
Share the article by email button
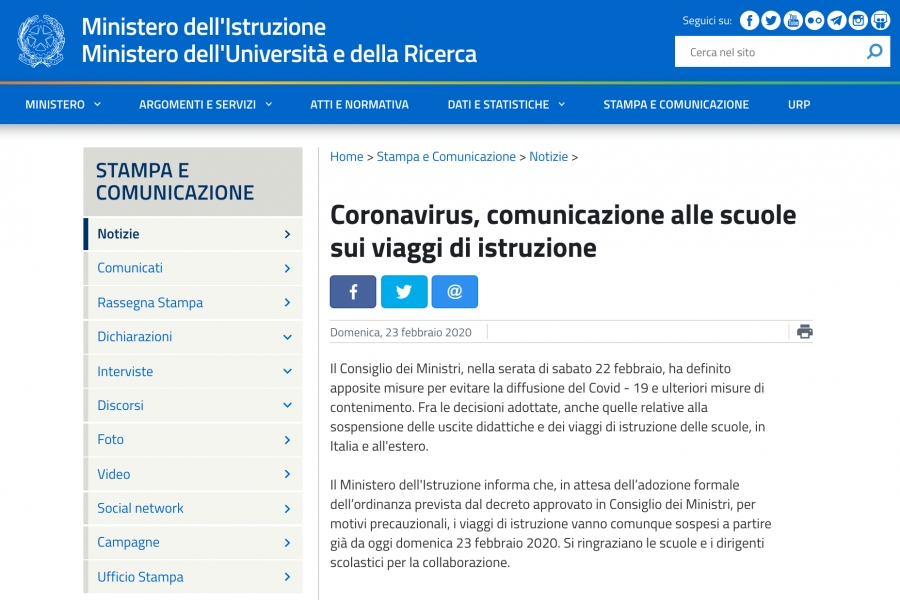click(x=455, y=292)
